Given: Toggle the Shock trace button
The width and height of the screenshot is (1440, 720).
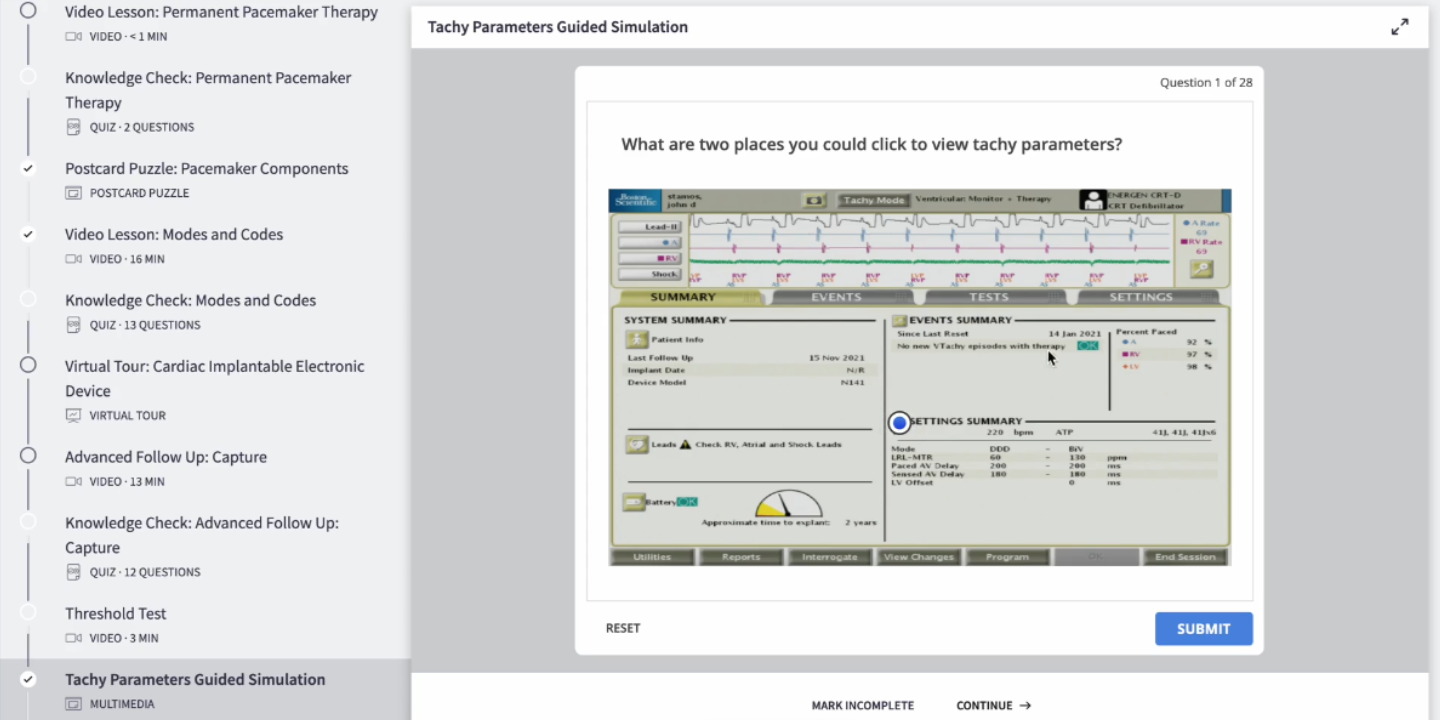Looking at the screenshot, I should pyautogui.click(x=650, y=274).
